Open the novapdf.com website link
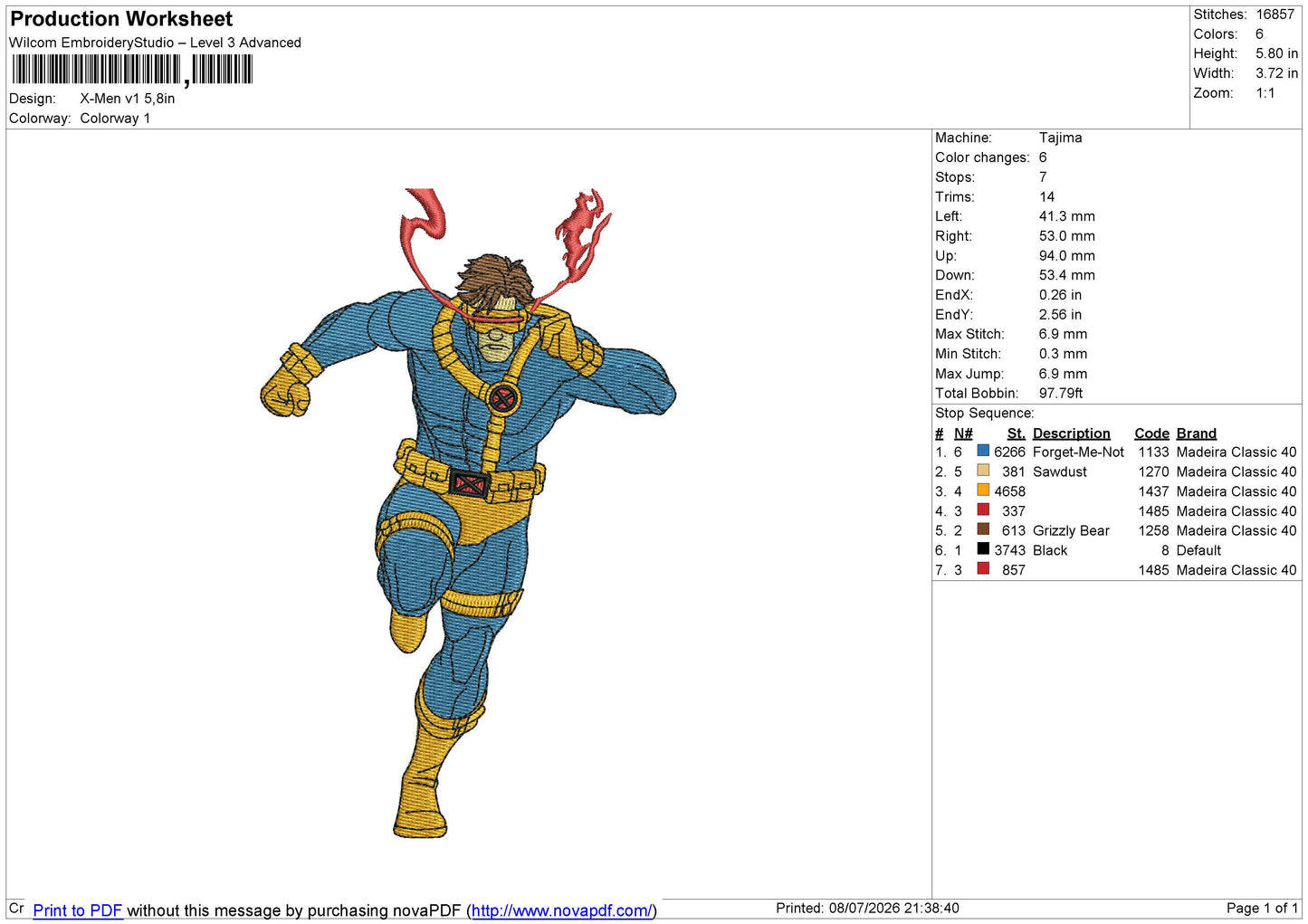Image resolution: width=1308 pixels, height=924 pixels. 561,910
